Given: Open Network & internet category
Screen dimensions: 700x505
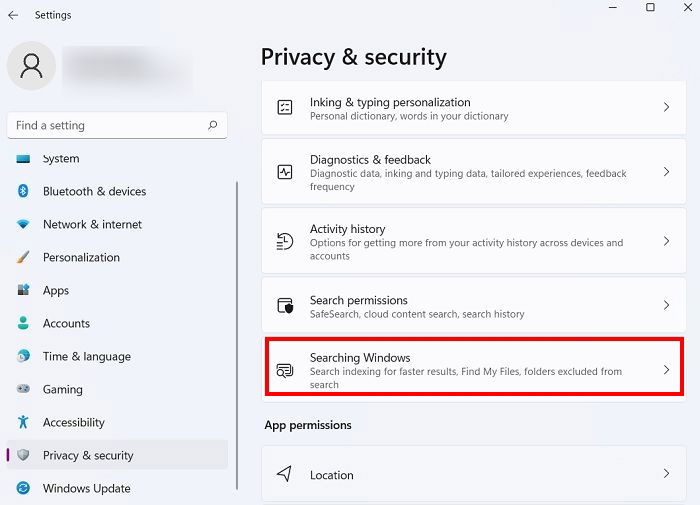Looking at the screenshot, I should click(92, 224).
